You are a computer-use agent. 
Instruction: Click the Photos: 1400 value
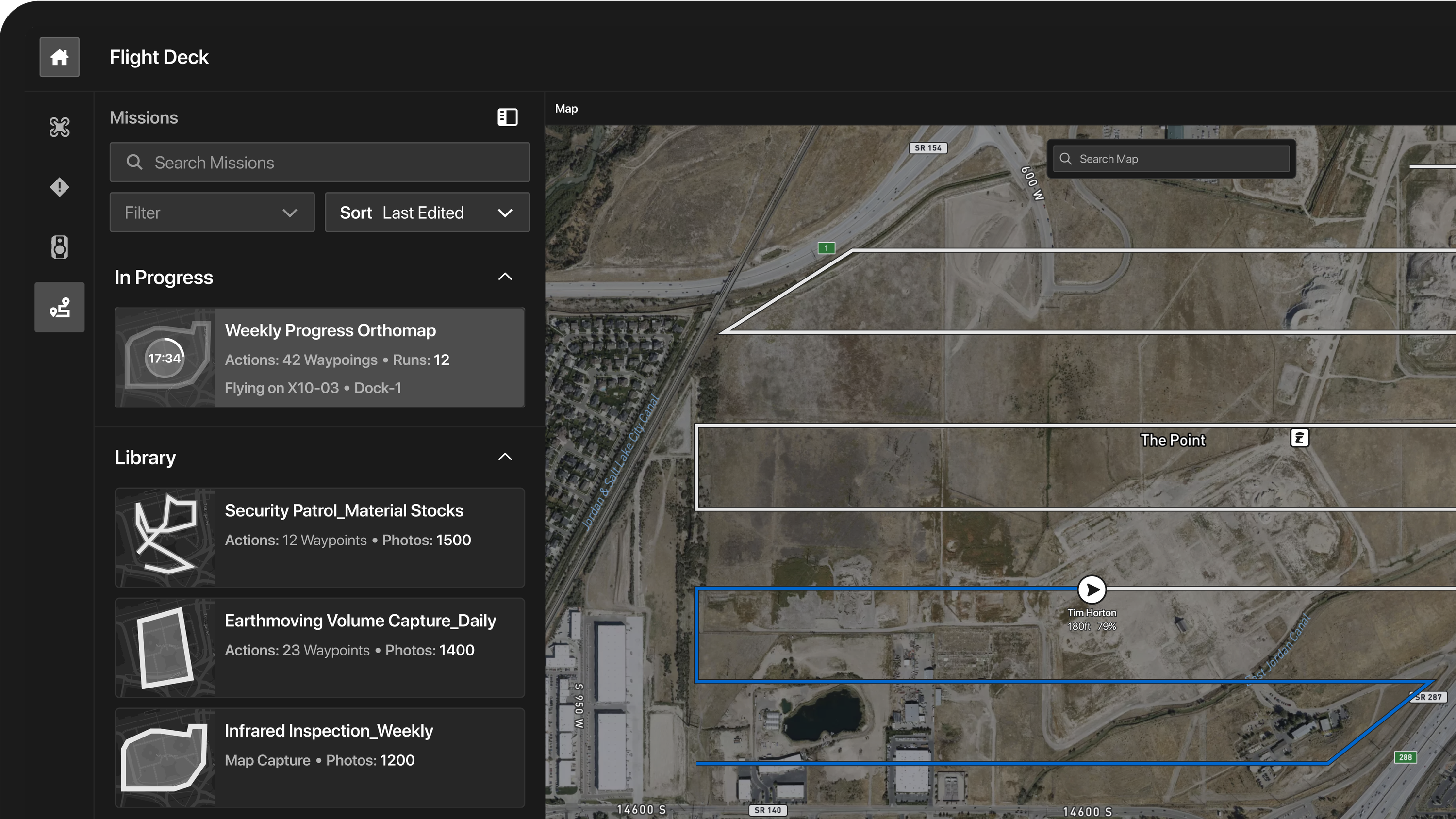click(x=430, y=651)
